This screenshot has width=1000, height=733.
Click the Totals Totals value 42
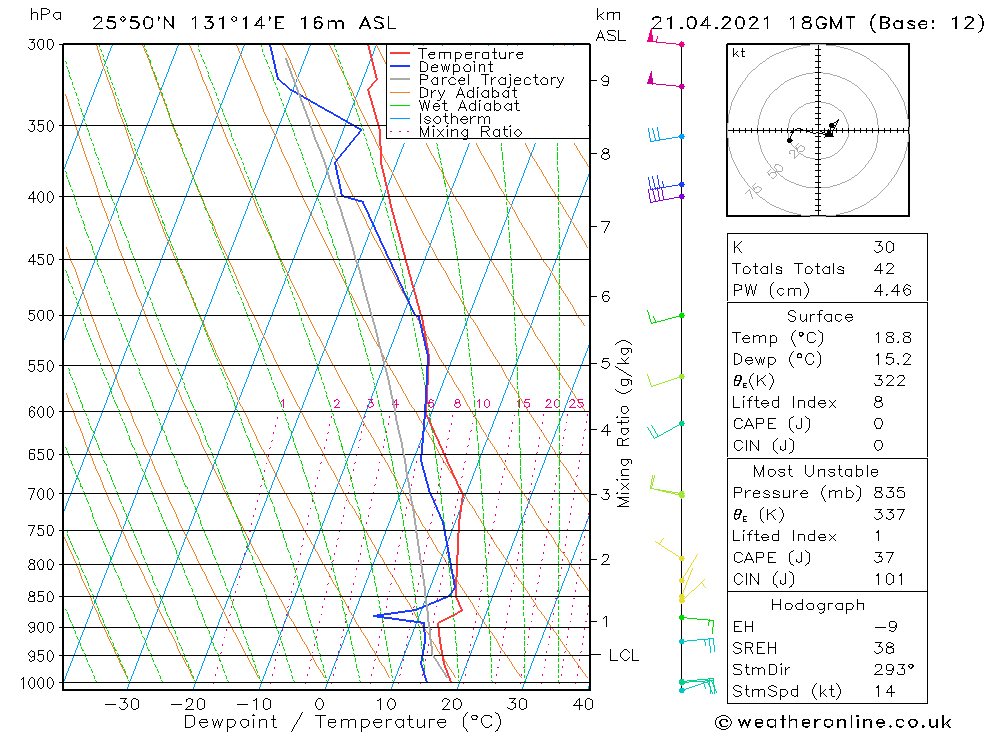[885, 269]
